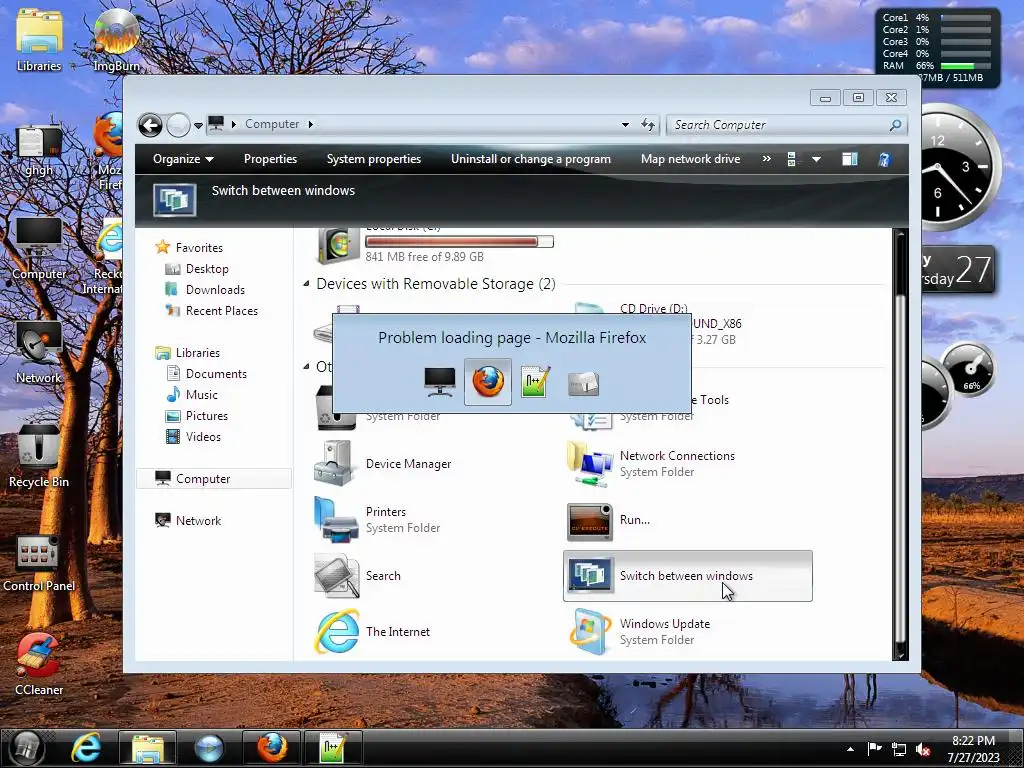1024x768 pixels.
Task: Click the Back navigation arrow in Explorer
Action: click(x=150, y=125)
